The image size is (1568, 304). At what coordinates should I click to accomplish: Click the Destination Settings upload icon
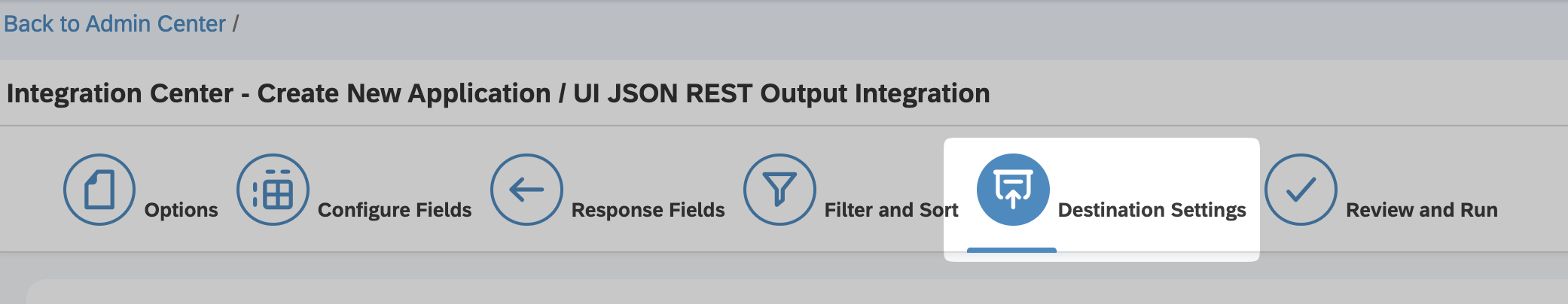tap(1013, 190)
